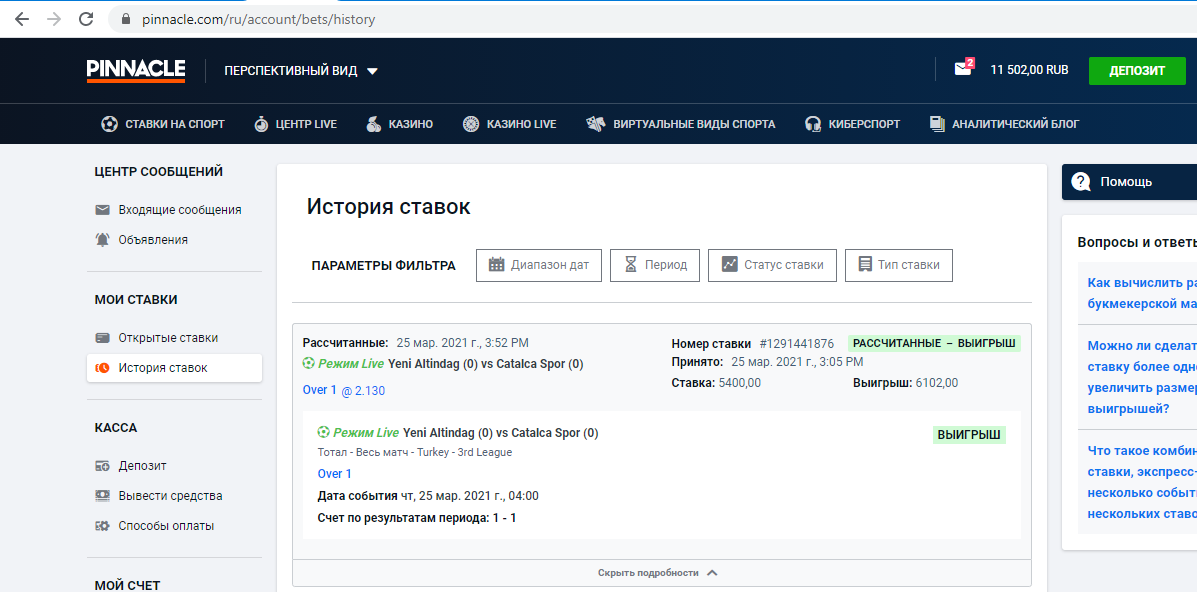The width and height of the screenshot is (1197, 592).
Task: Collapse details with Скрыть подробности
Action: click(x=658, y=573)
